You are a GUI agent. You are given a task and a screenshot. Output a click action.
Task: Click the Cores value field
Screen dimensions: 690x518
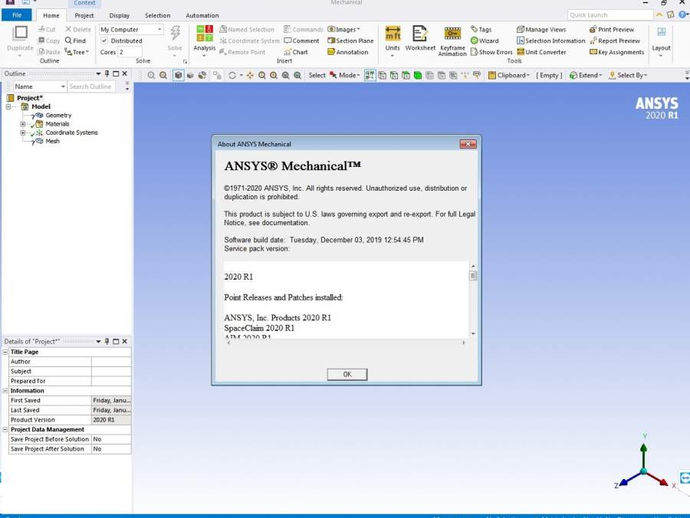pyautogui.click(x=130, y=52)
